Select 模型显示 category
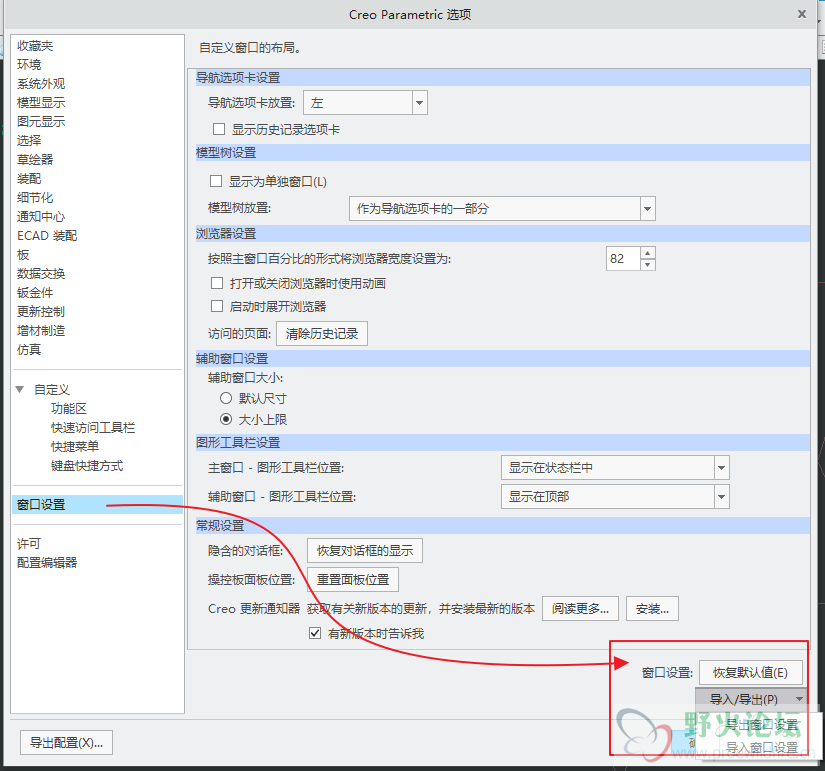The image size is (825, 771). pyautogui.click(x=41, y=103)
